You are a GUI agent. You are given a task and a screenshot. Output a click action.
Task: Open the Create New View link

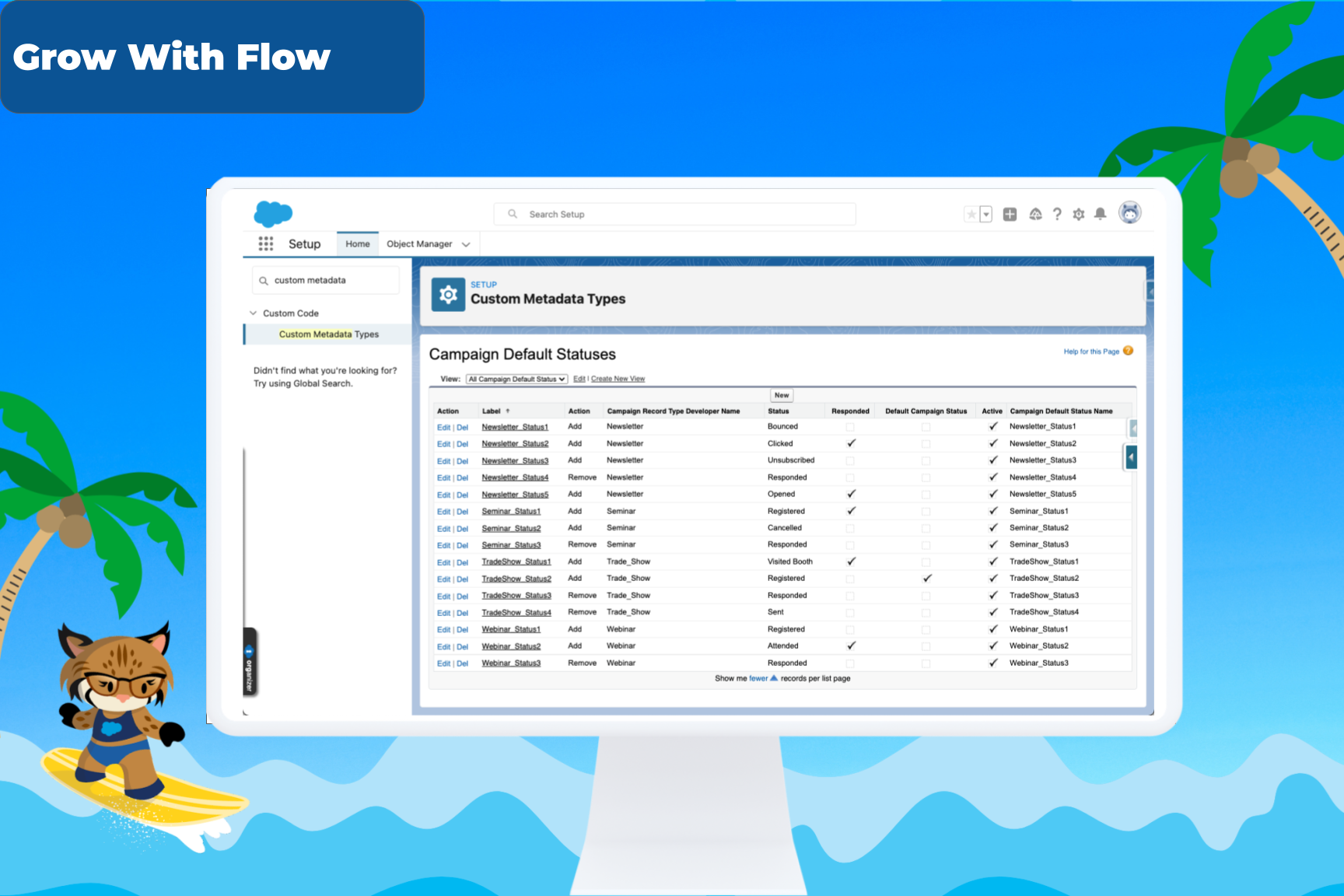coord(618,380)
